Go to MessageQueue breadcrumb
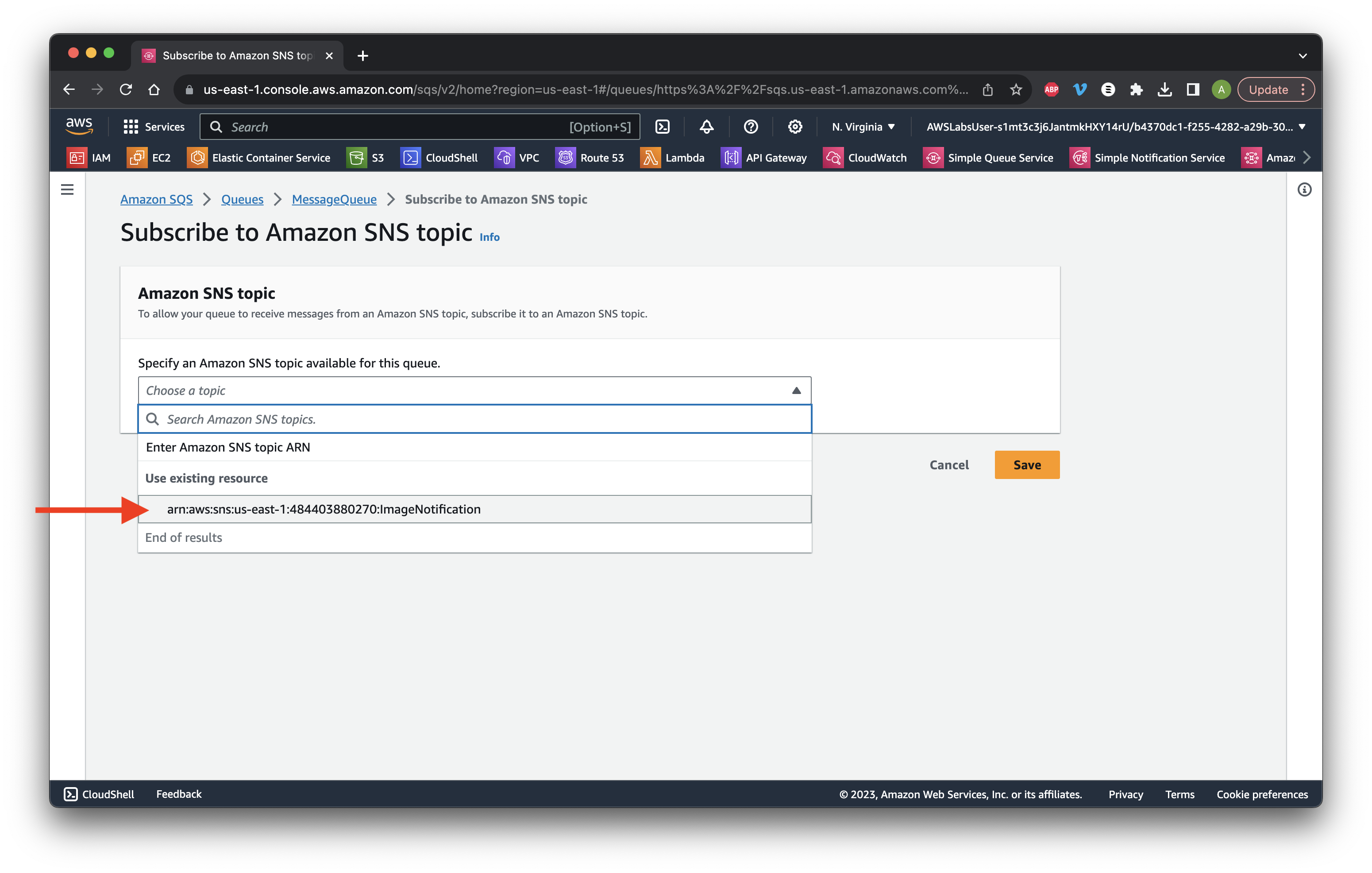The image size is (1372, 873). click(x=334, y=200)
